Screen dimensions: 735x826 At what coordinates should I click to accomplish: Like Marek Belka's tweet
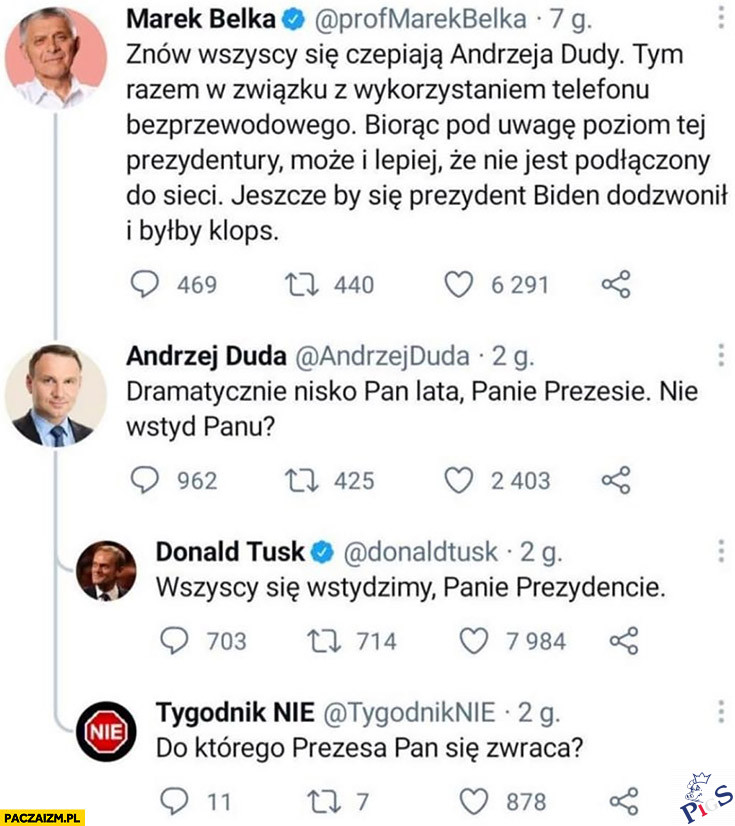[459, 285]
